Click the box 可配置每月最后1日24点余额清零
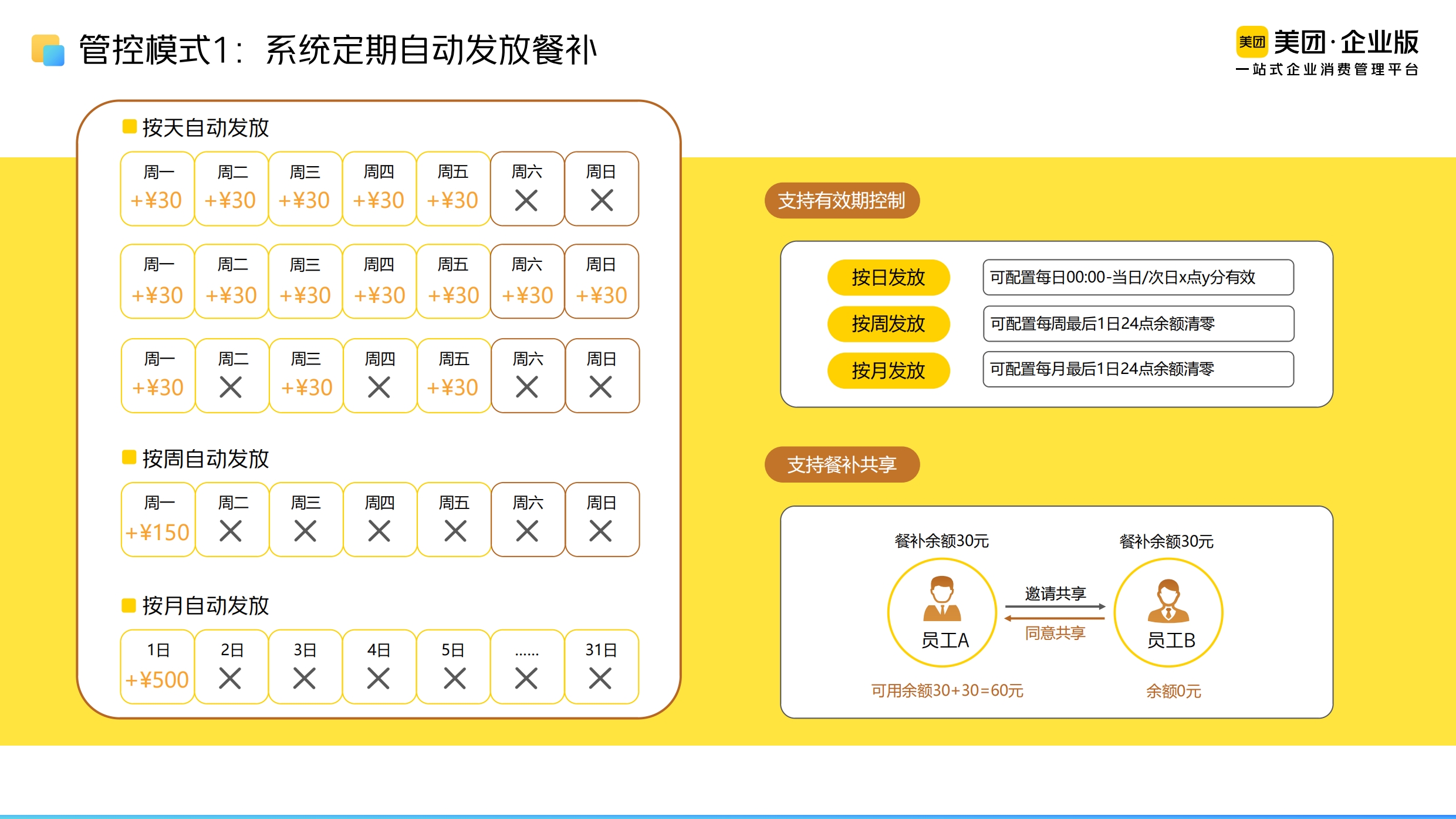This screenshot has width=1456, height=819. pyautogui.click(x=1139, y=369)
